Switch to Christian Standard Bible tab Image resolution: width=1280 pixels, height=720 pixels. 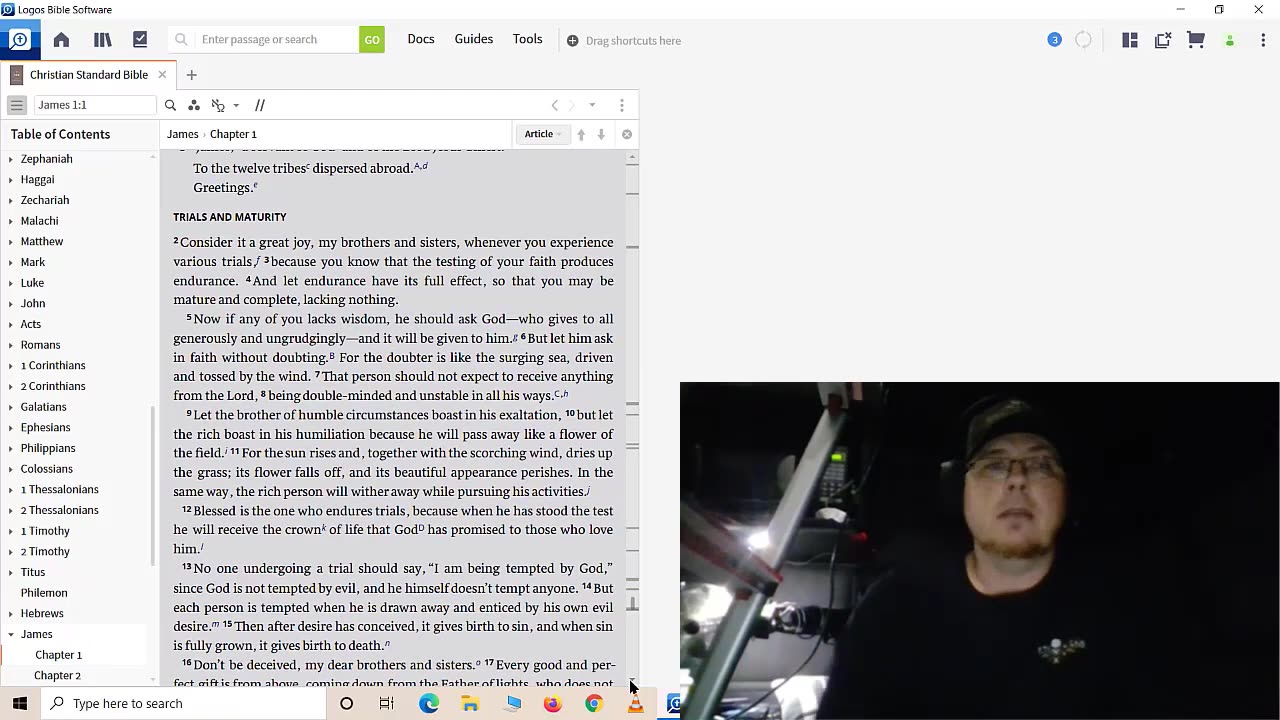88,75
